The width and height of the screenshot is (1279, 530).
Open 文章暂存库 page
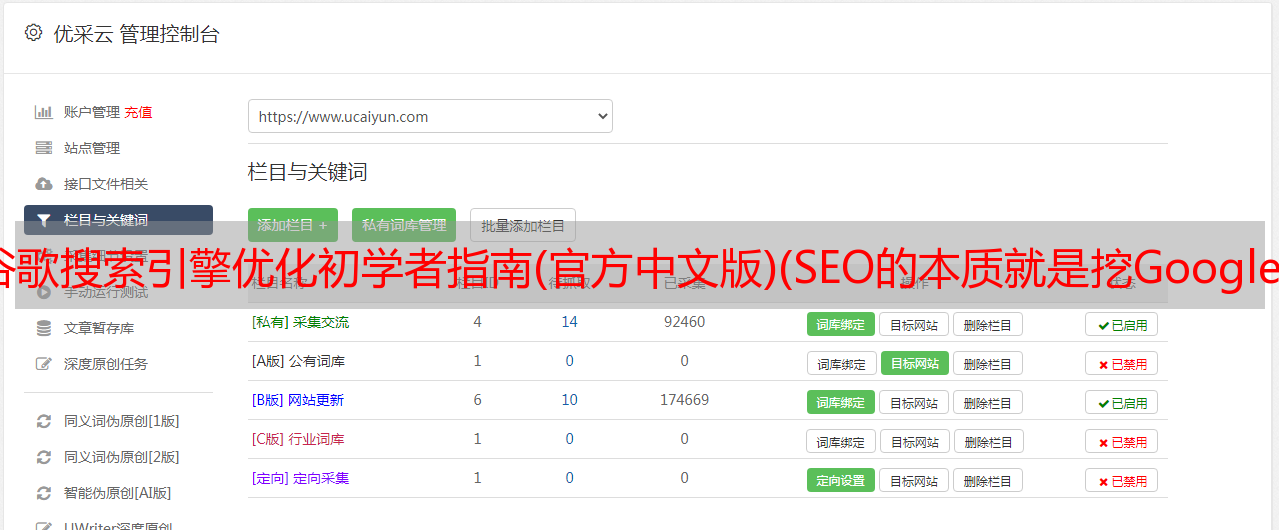[99, 328]
